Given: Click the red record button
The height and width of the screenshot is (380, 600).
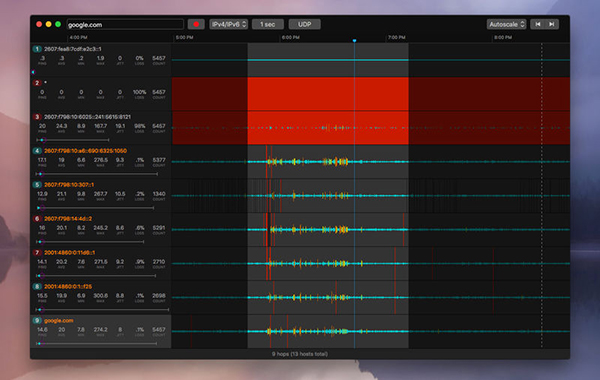Looking at the screenshot, I should (196, 24).
